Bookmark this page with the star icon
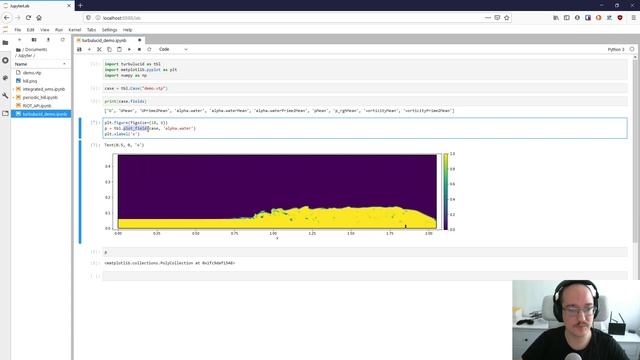This screenshot has width=640, height=360. [x=507, y=18]
